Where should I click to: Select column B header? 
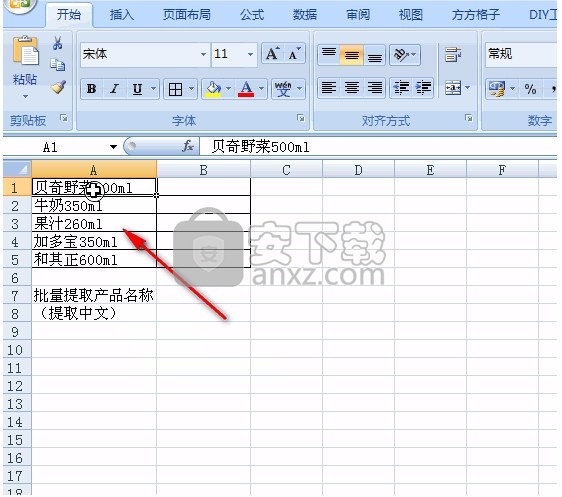203,169
